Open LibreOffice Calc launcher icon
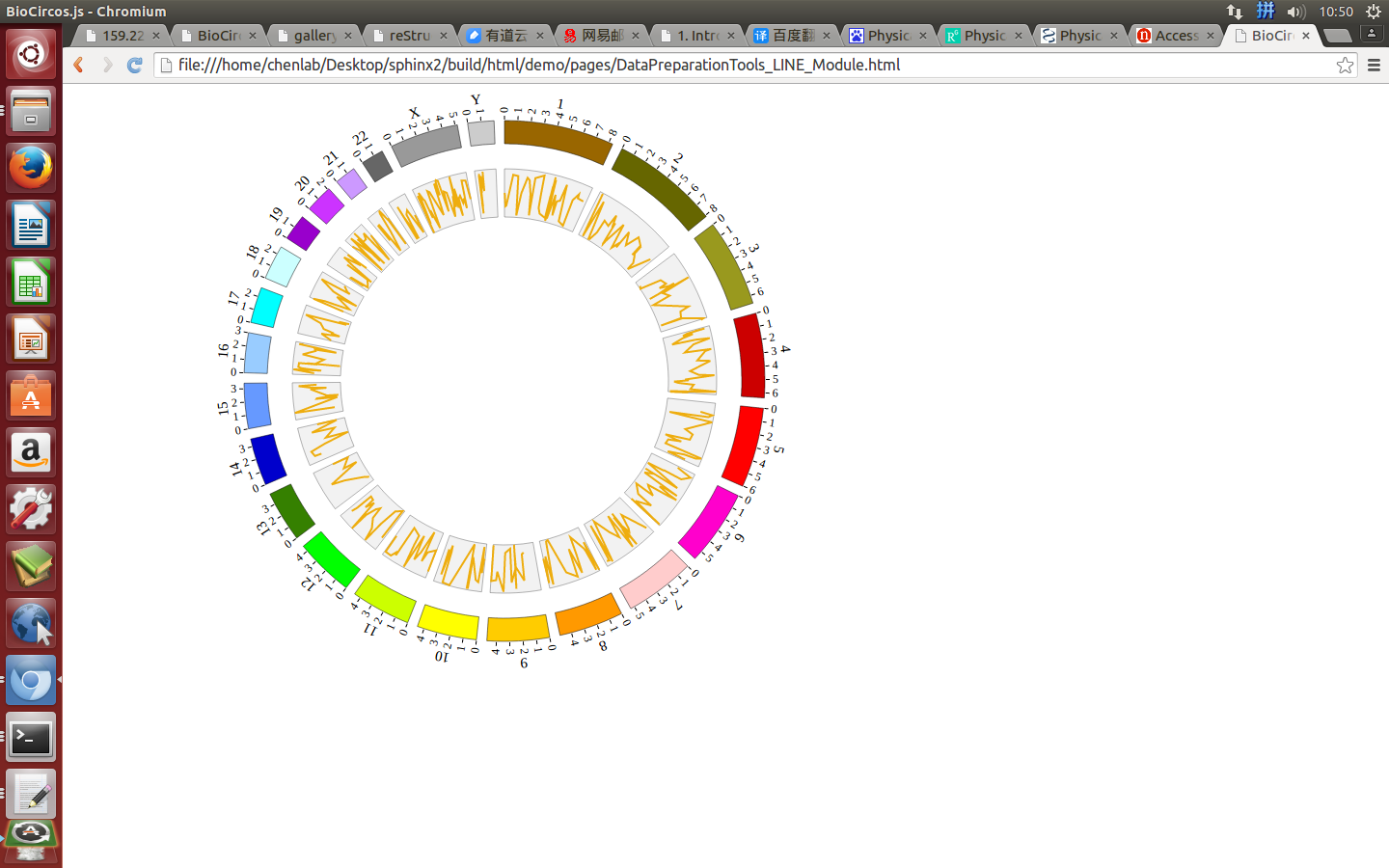Viewport: 1389px width, 868px height. [x=31, y=282]
